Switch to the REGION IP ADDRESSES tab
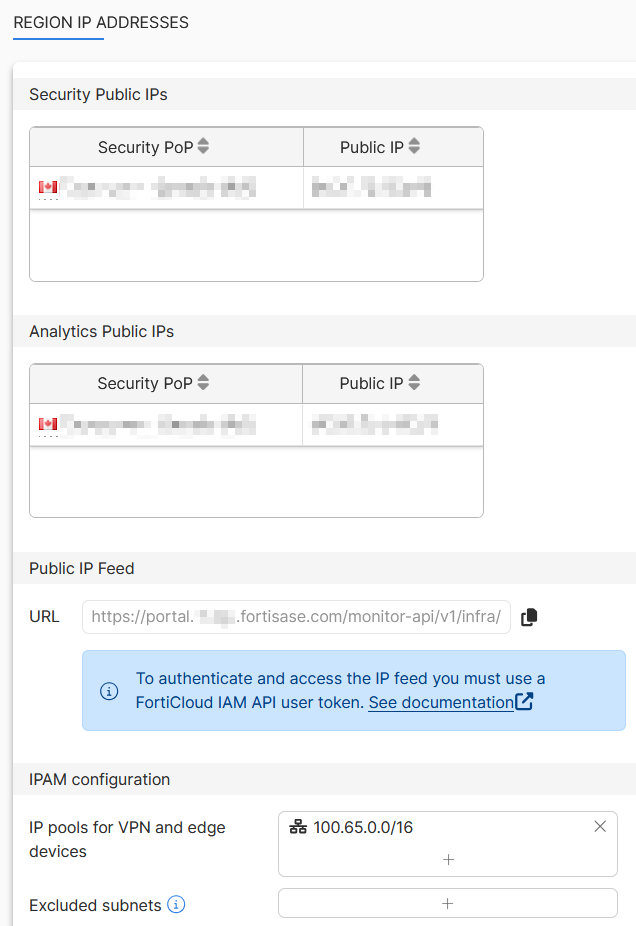This screenshot has width=636, height=926. [101, 22]
